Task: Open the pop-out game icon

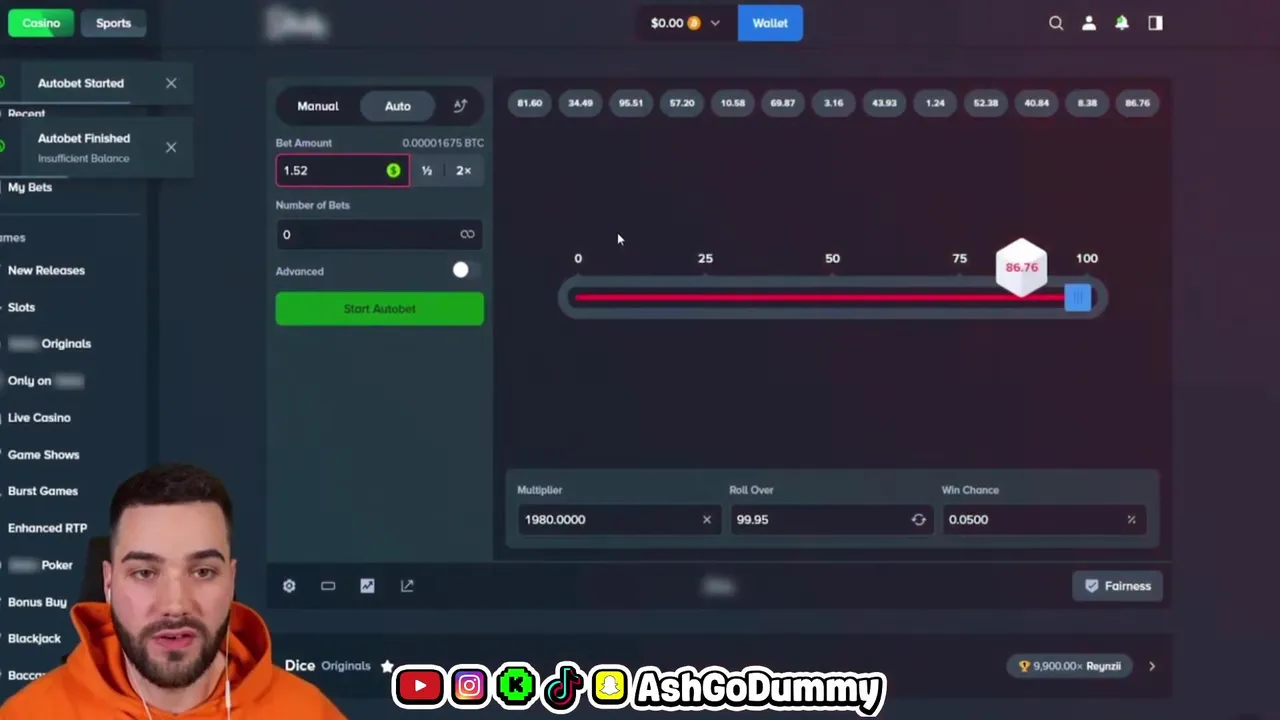Action: [x=407, y=586]
